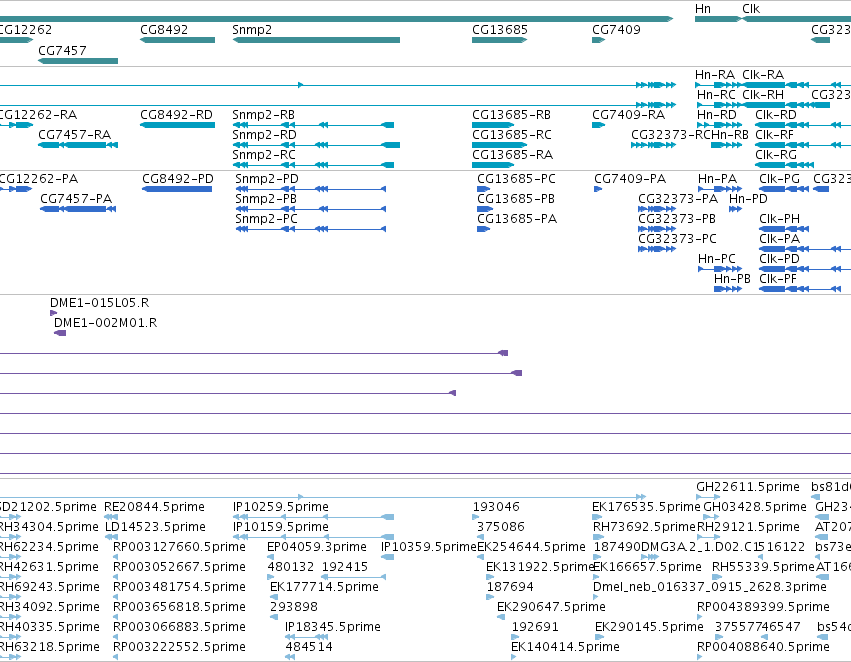Select EST label EK177714.5prime
The image size is (851, 662).
324,587
